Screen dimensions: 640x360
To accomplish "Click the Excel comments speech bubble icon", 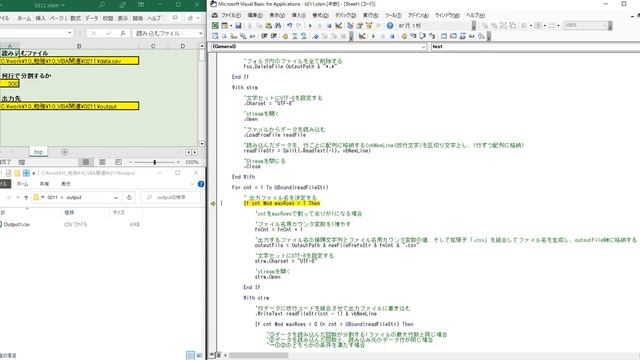I will pos(175,18).
